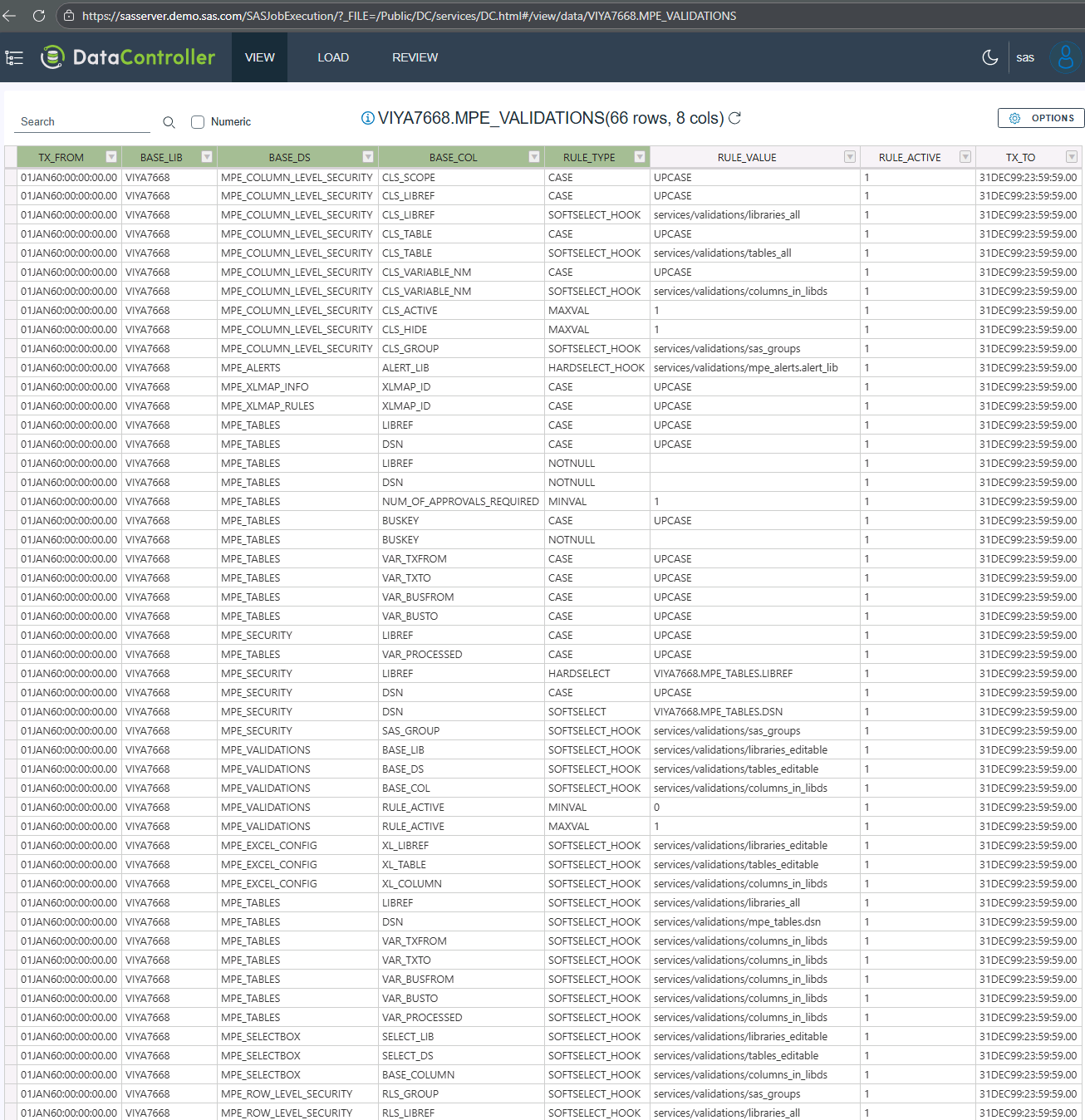Open the sas user avatar
1085x1120 pixels.
[x=1065, y=57]
